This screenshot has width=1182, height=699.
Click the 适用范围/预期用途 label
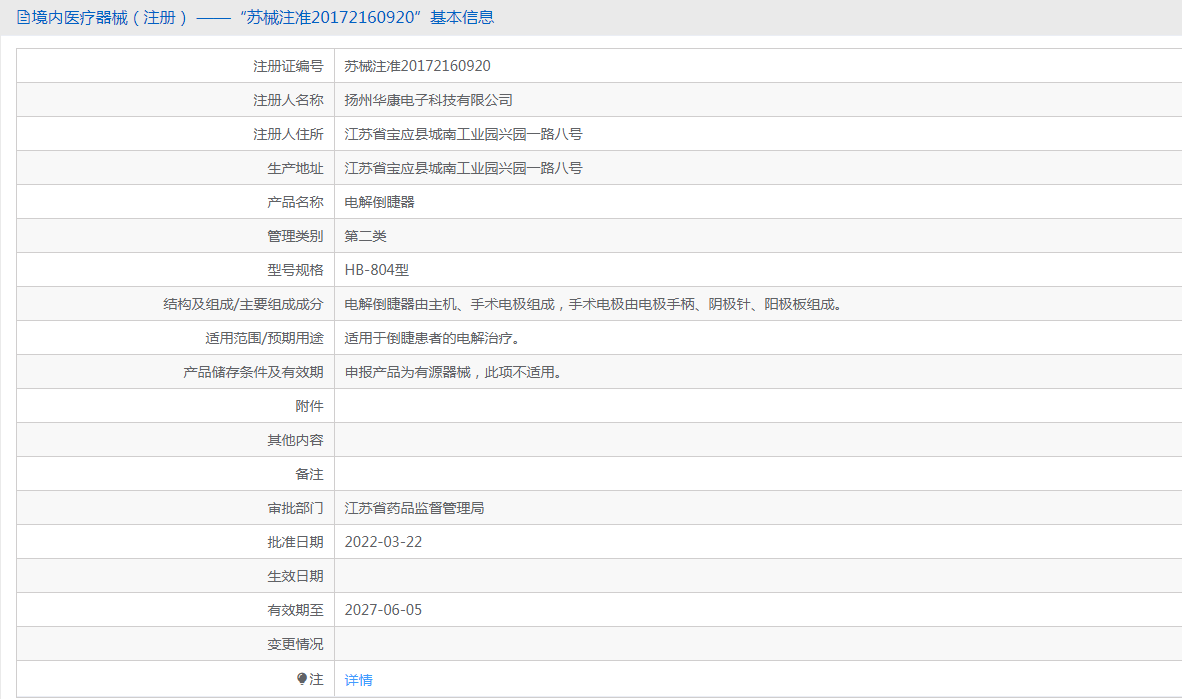(264, 338)
